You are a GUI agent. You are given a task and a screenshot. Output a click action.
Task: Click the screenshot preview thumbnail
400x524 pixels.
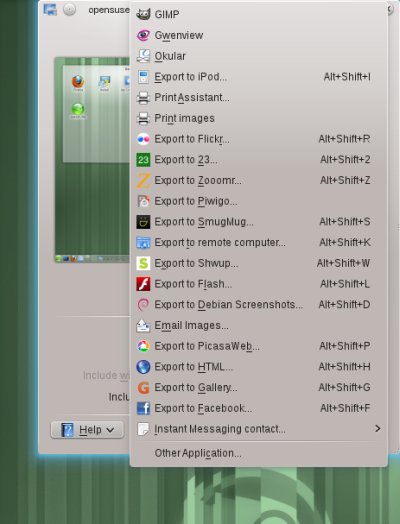93,160
